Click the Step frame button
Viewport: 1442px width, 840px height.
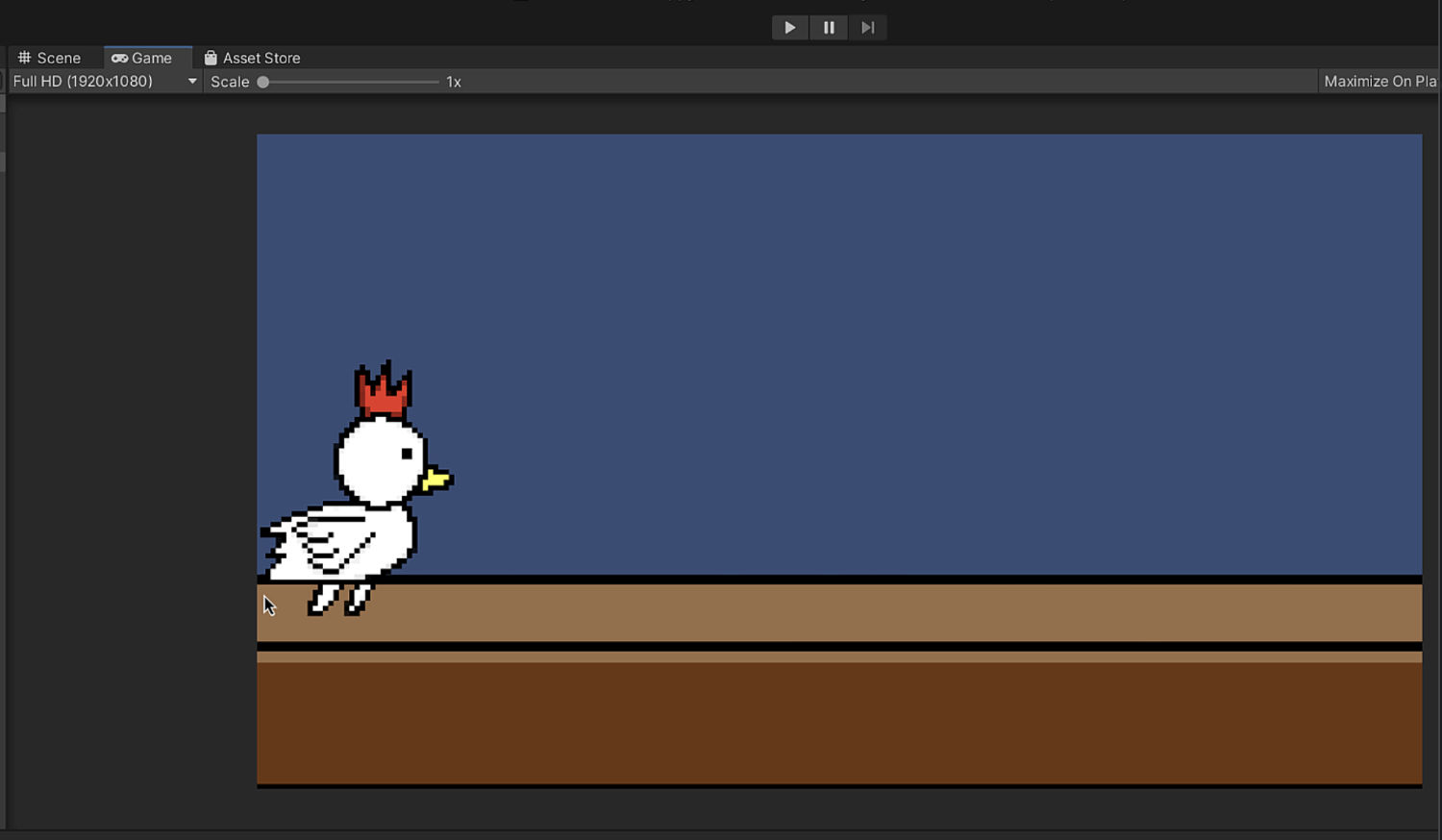867,28
